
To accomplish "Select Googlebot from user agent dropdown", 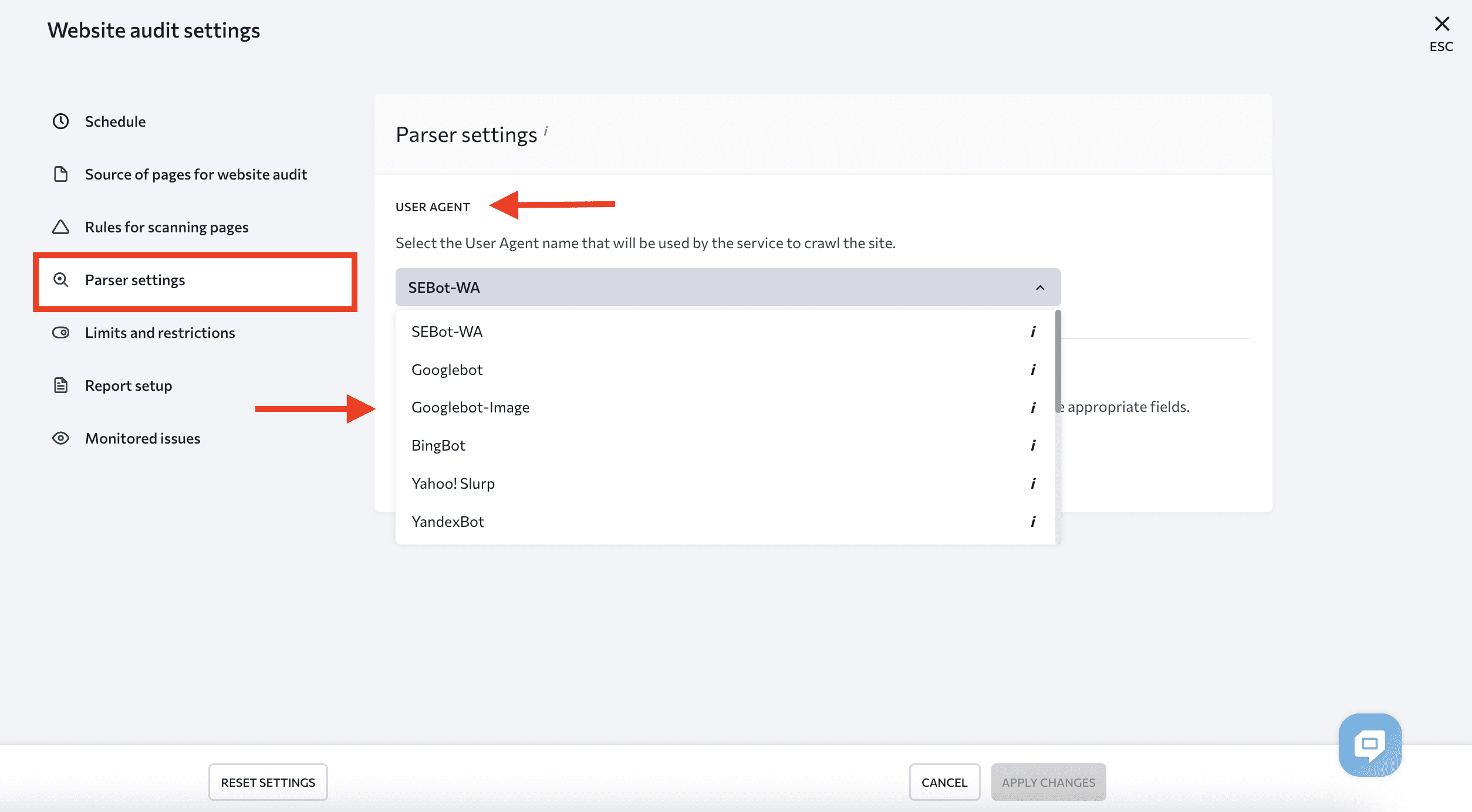I will click(447, 369).
